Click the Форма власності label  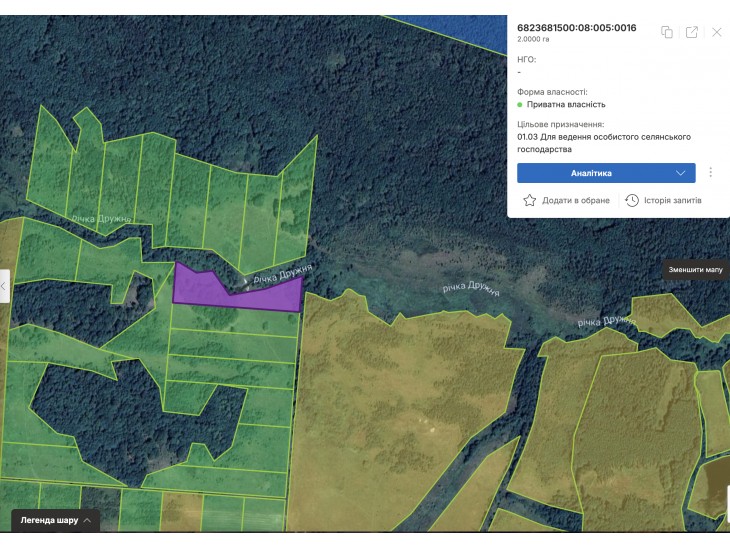[552, 92]
